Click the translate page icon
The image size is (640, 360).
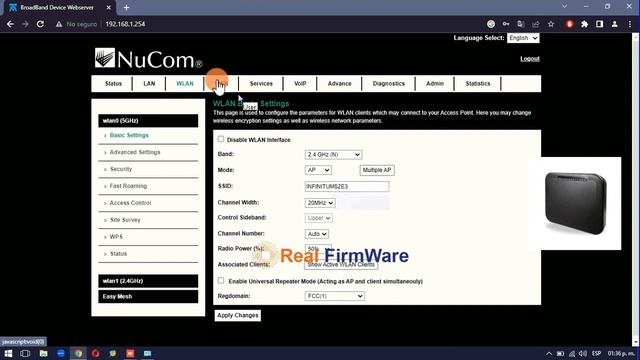coord(520,24)
